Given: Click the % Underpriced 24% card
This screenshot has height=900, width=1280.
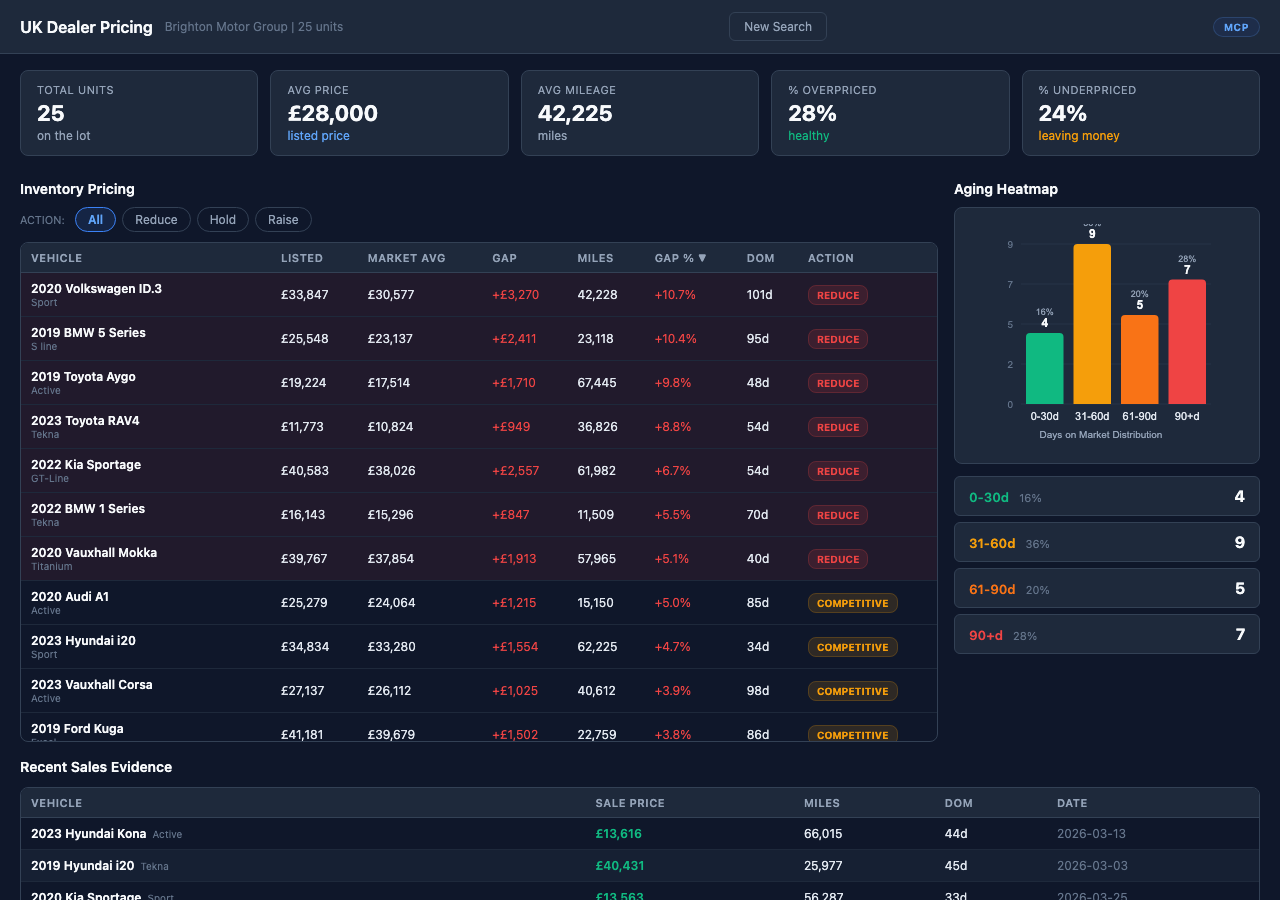Looking at the screenshot, I should pos(1141,113).
